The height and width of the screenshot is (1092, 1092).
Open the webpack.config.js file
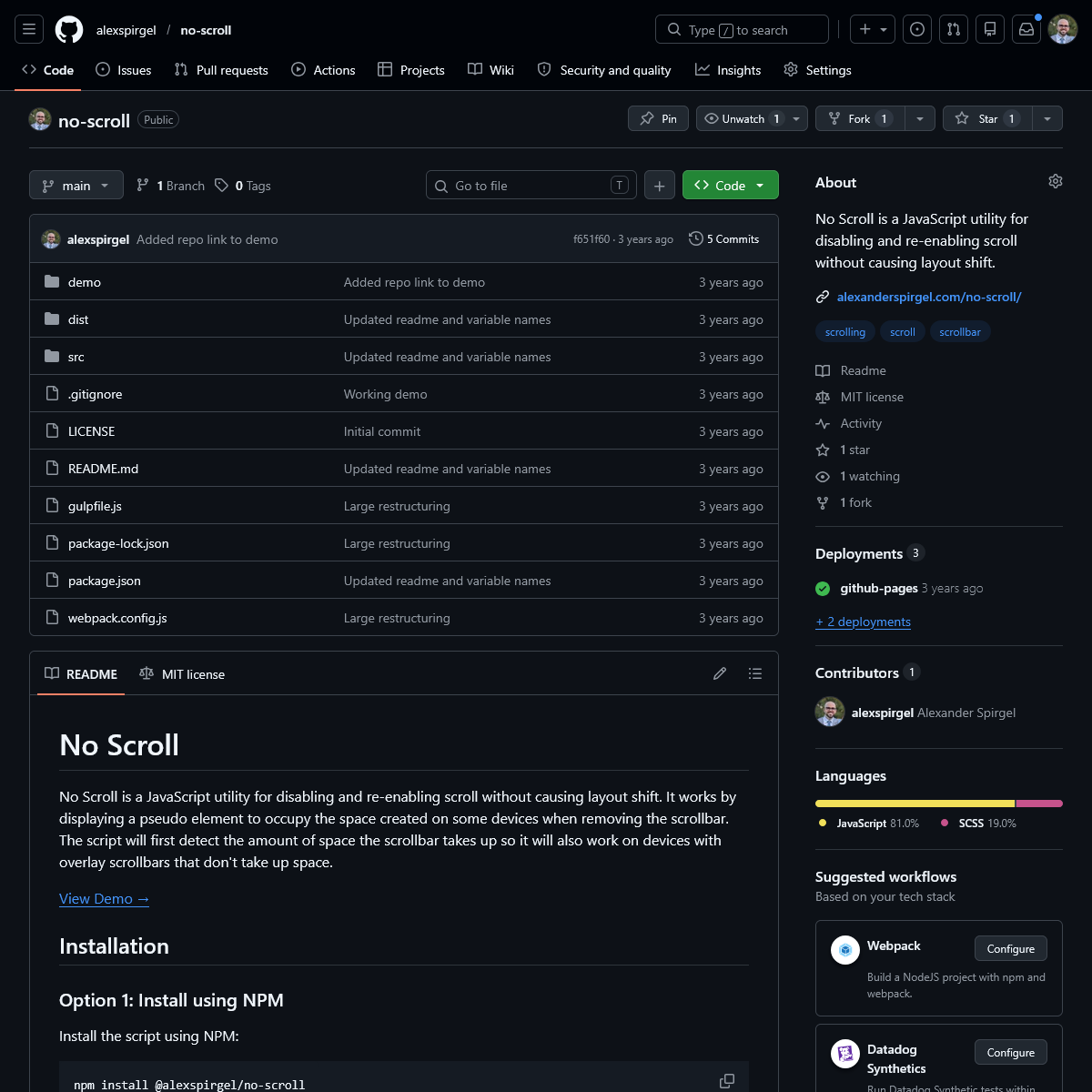click(x=117, y=618)
